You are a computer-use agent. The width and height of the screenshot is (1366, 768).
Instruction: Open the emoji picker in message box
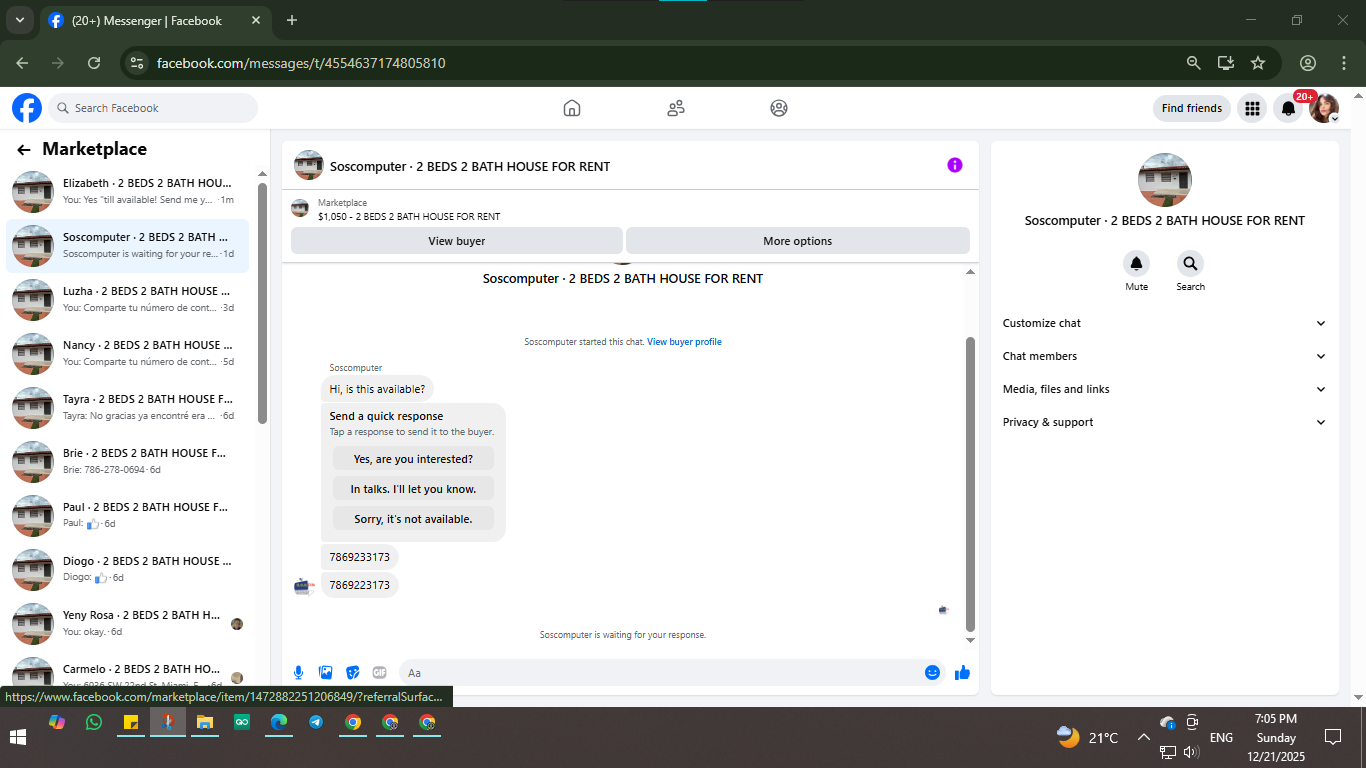click(x=932, y=673)
